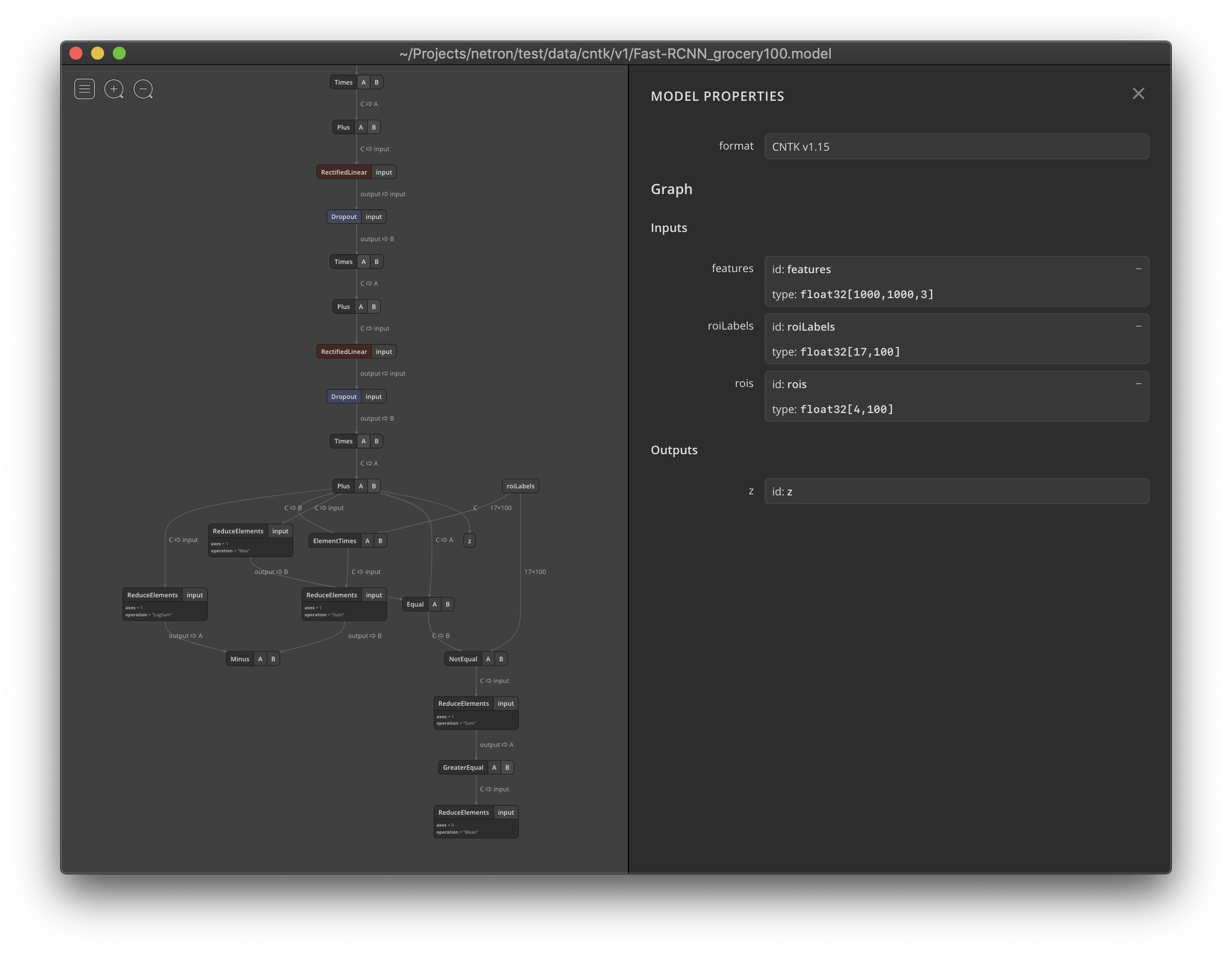Click the zoom out icon
The height and width of the screenshot is (954, 1232).
(x=144, y=89)
